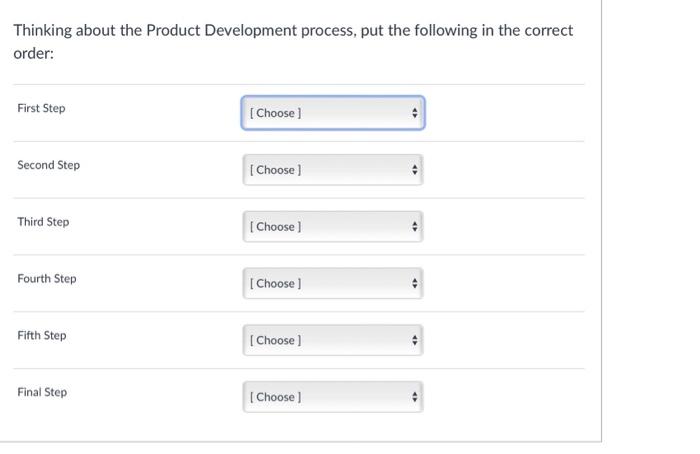
Task: Open the Second Step dropdown
Action: [333, 170]
